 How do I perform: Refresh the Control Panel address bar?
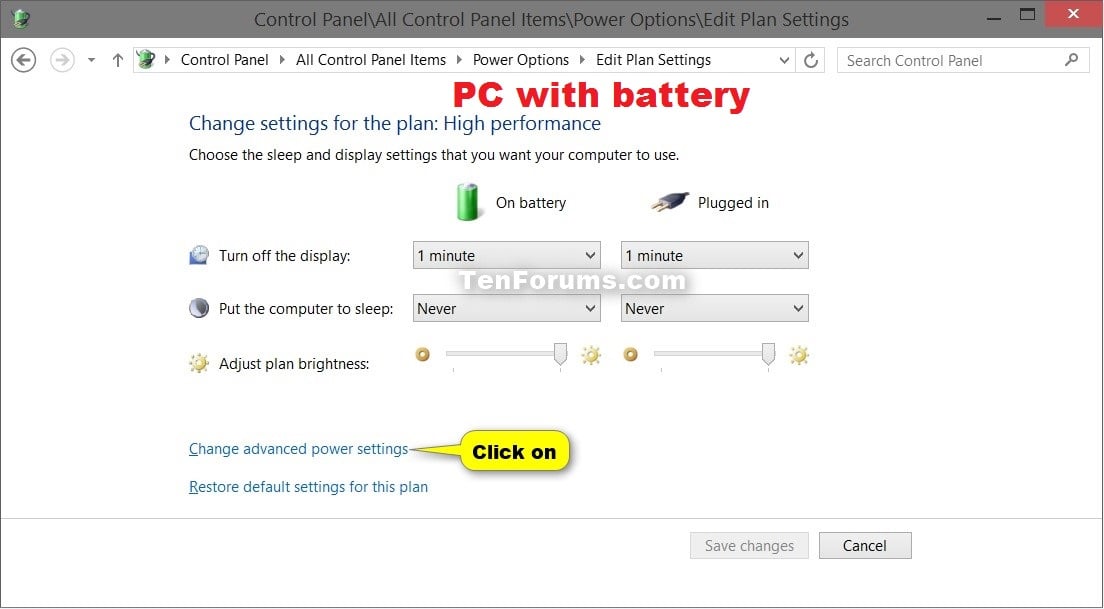[810, 61]
